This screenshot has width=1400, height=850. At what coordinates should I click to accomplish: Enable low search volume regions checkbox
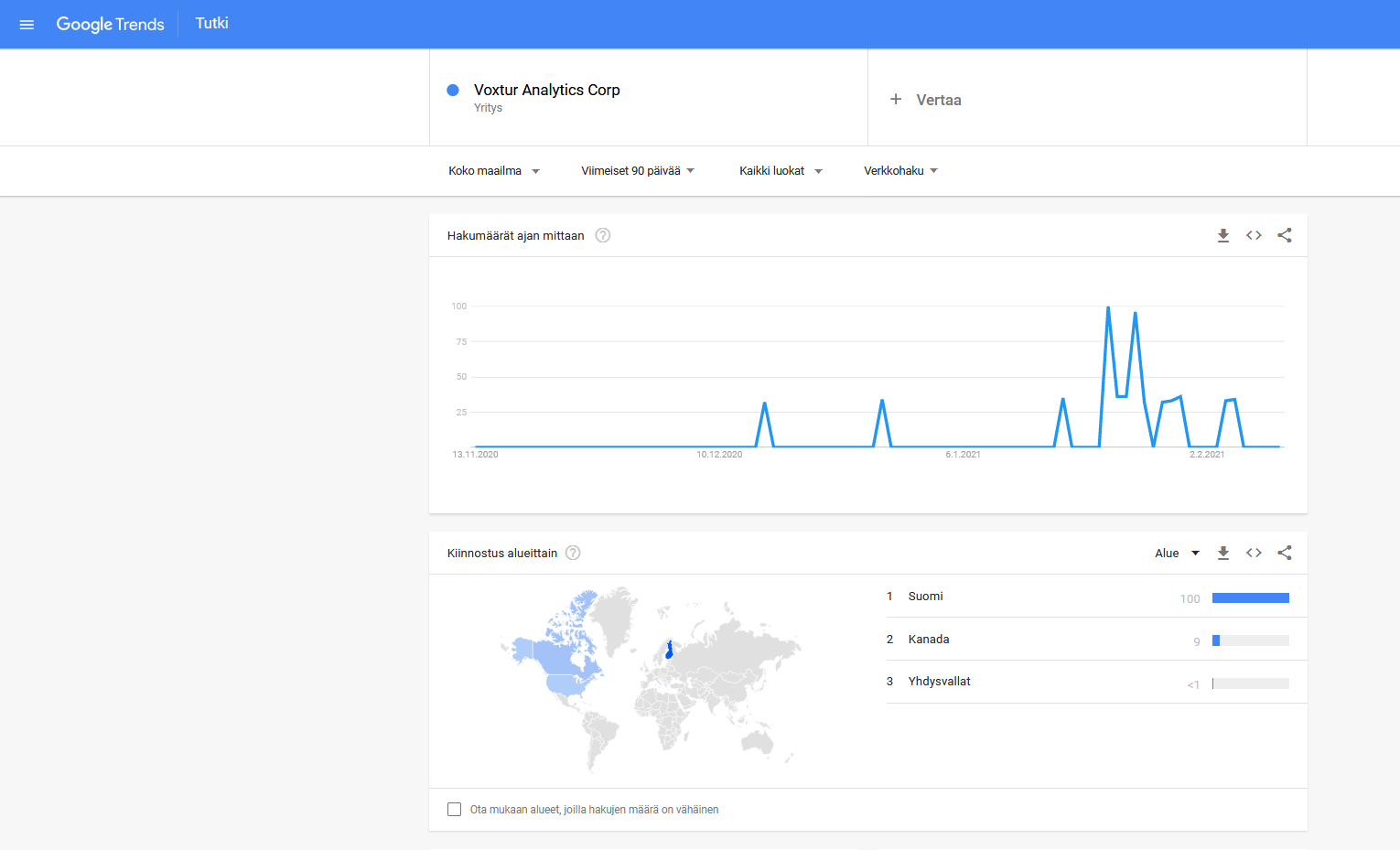click(454, 810)
